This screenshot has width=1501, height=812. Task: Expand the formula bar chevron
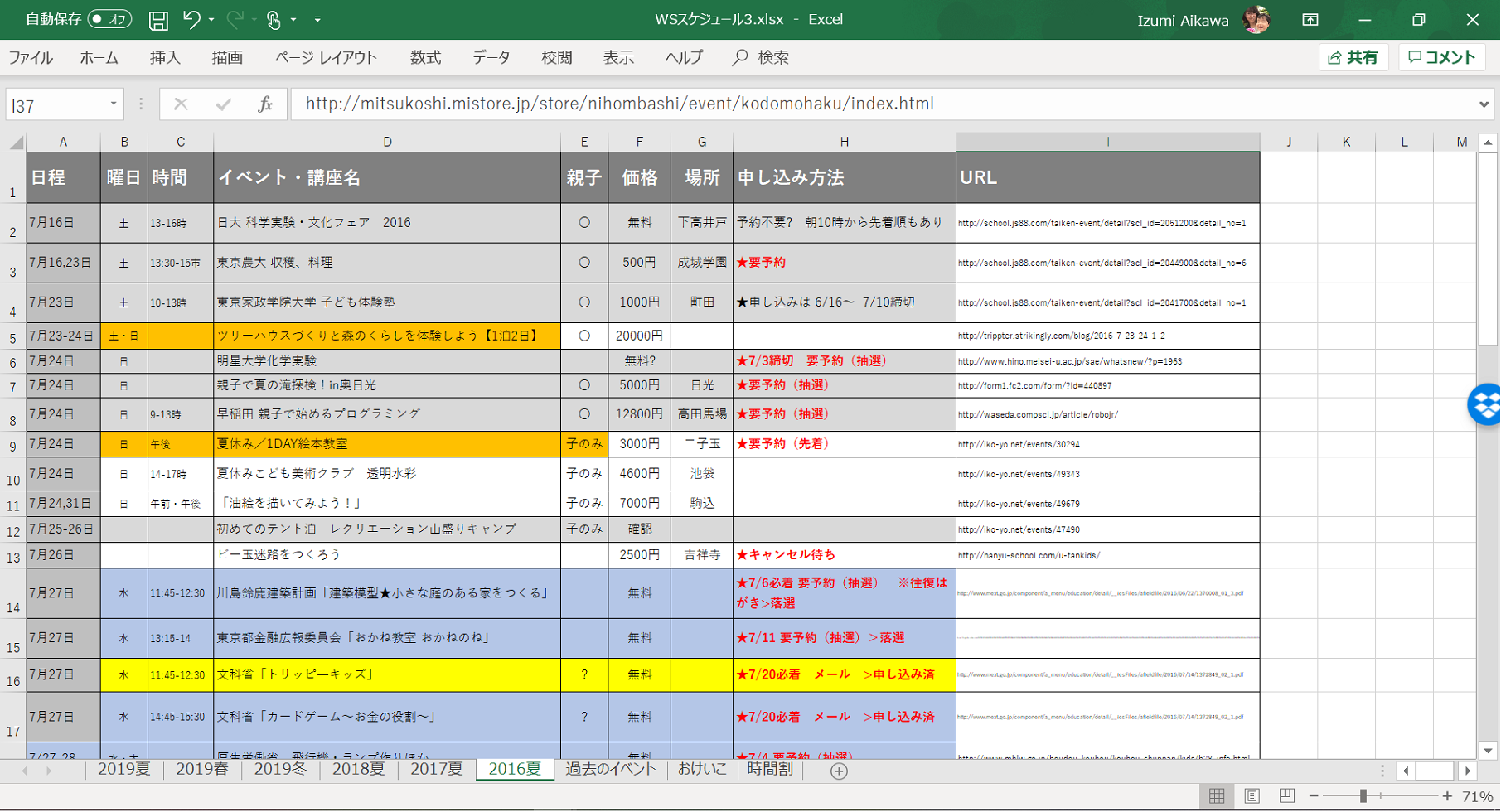(x=1484, y=104)
